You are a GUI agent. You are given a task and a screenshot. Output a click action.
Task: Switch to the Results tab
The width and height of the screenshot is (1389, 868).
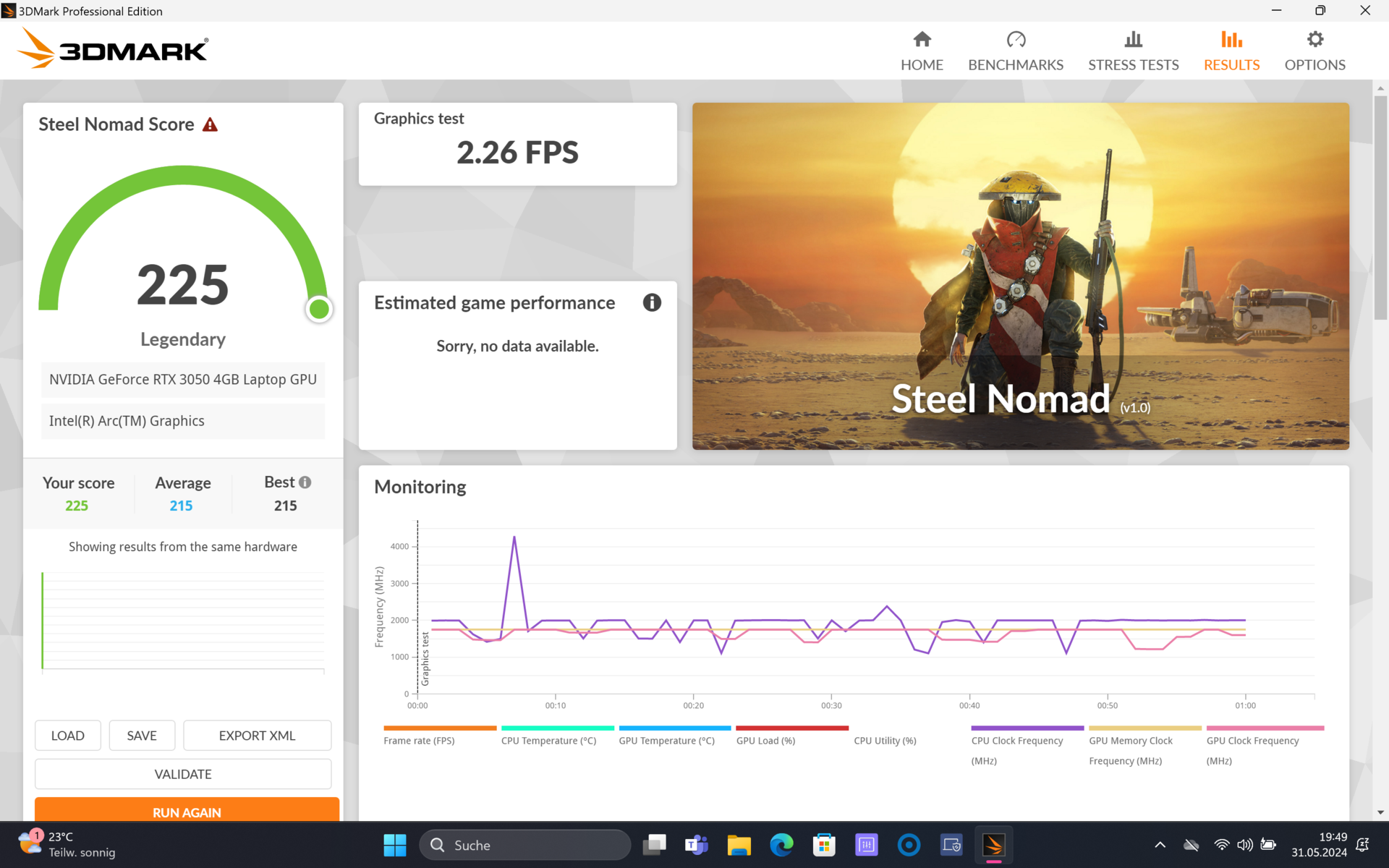coord(1231,51)
